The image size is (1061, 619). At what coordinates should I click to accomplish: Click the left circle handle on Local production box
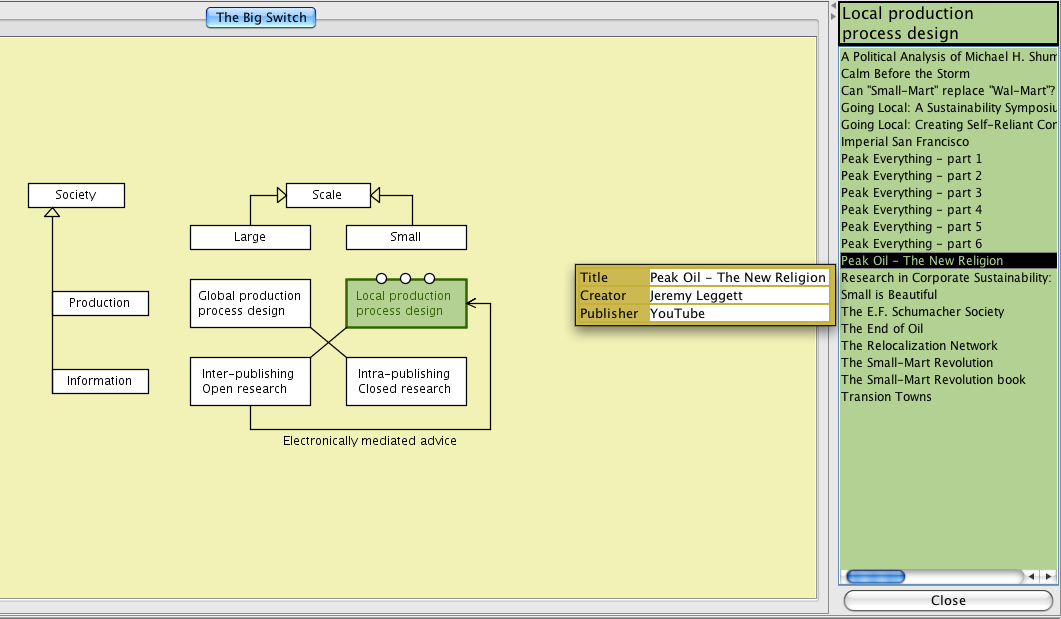click(381, 278)
